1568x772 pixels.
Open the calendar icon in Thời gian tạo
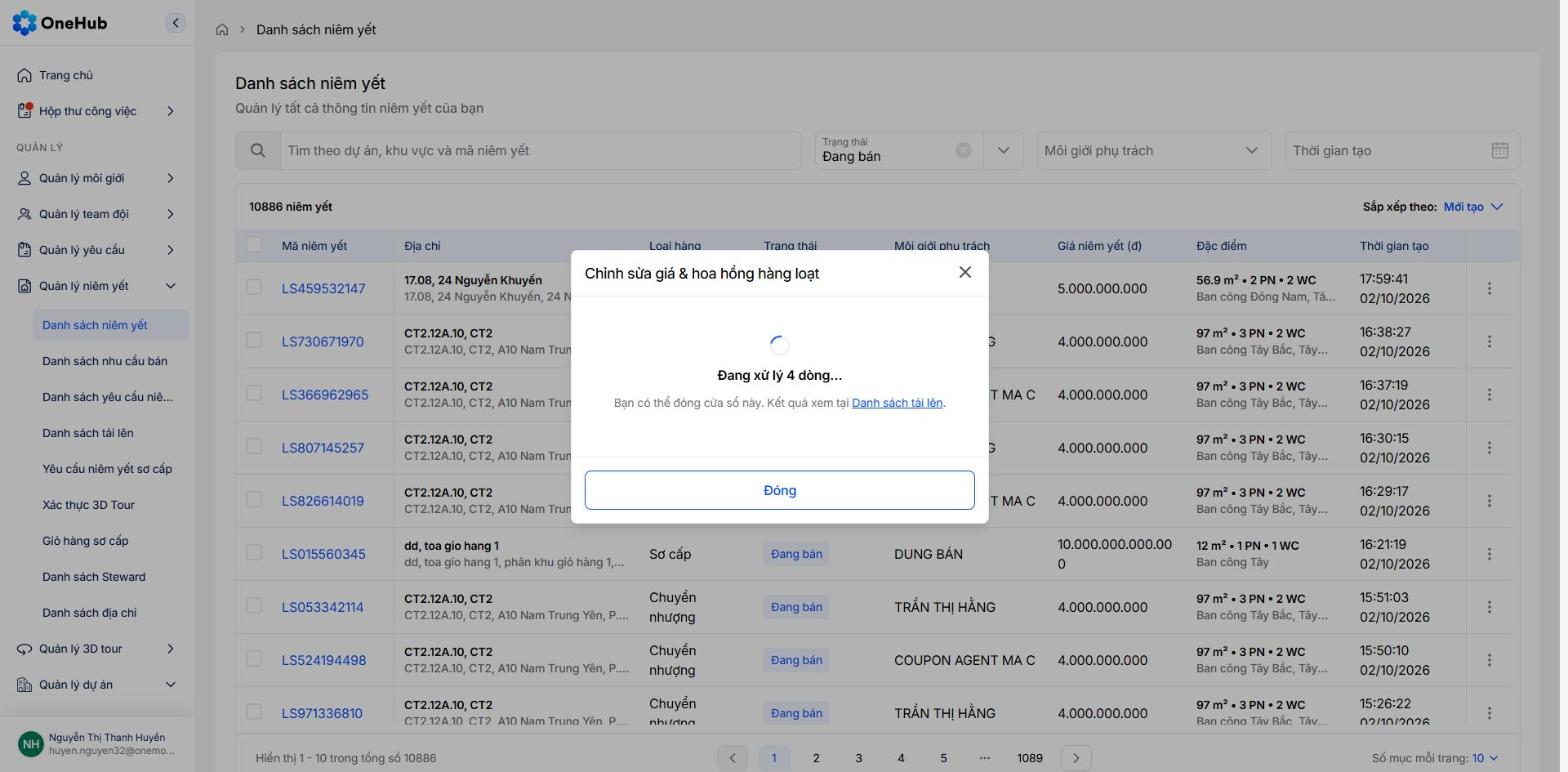tap(1500, 151)
